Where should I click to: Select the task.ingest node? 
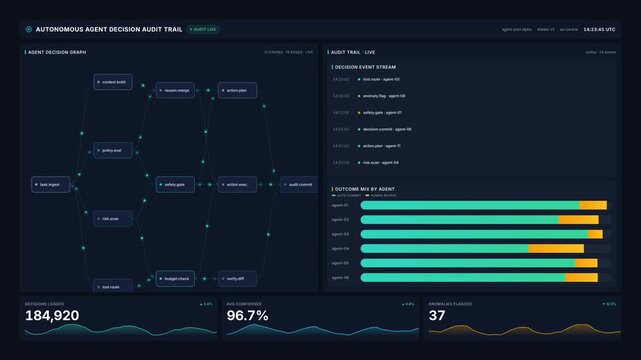pyautogui.click(x=50, y=185)
